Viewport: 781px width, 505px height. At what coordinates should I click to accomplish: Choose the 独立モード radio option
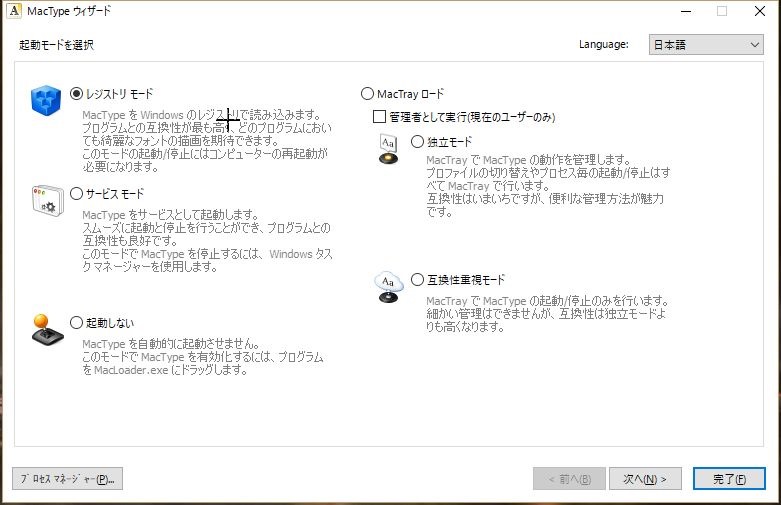pos(417,141)
